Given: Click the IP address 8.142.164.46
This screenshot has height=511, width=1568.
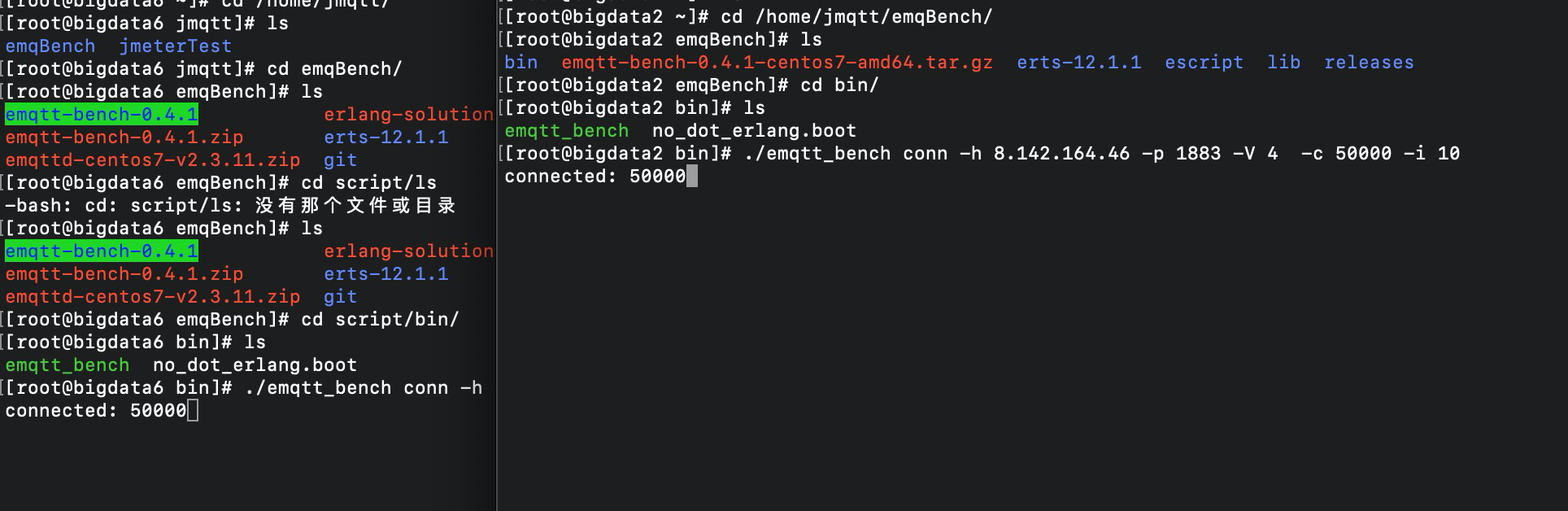Looking at the screenshot, I should pyautogui.click(x=1061, y=154).
